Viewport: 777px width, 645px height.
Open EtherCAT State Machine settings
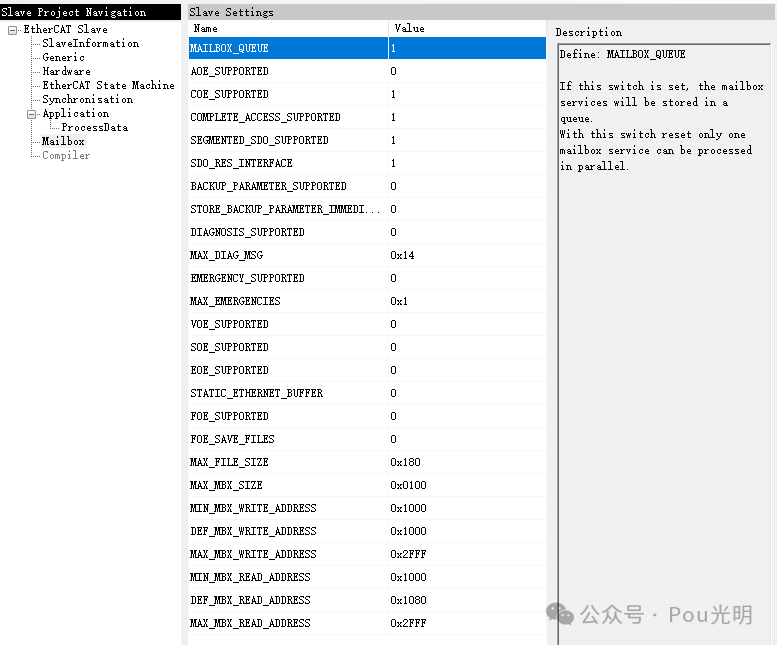(108, 85)
